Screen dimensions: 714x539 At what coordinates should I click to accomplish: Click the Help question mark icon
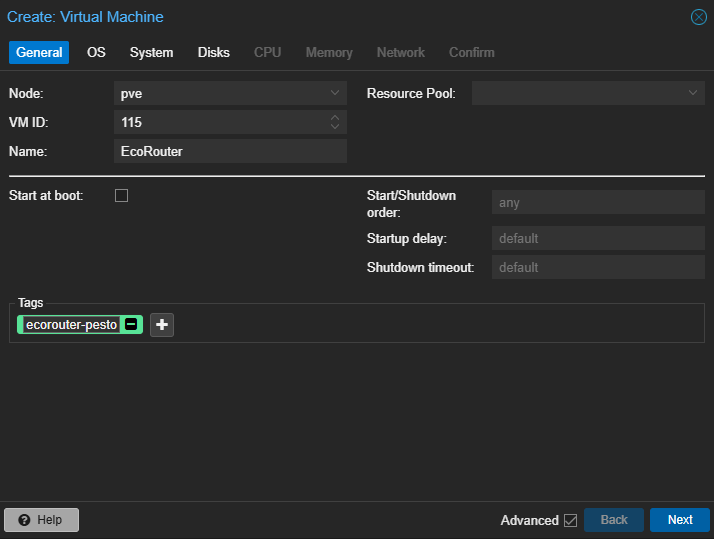click(x=24, y=520)
